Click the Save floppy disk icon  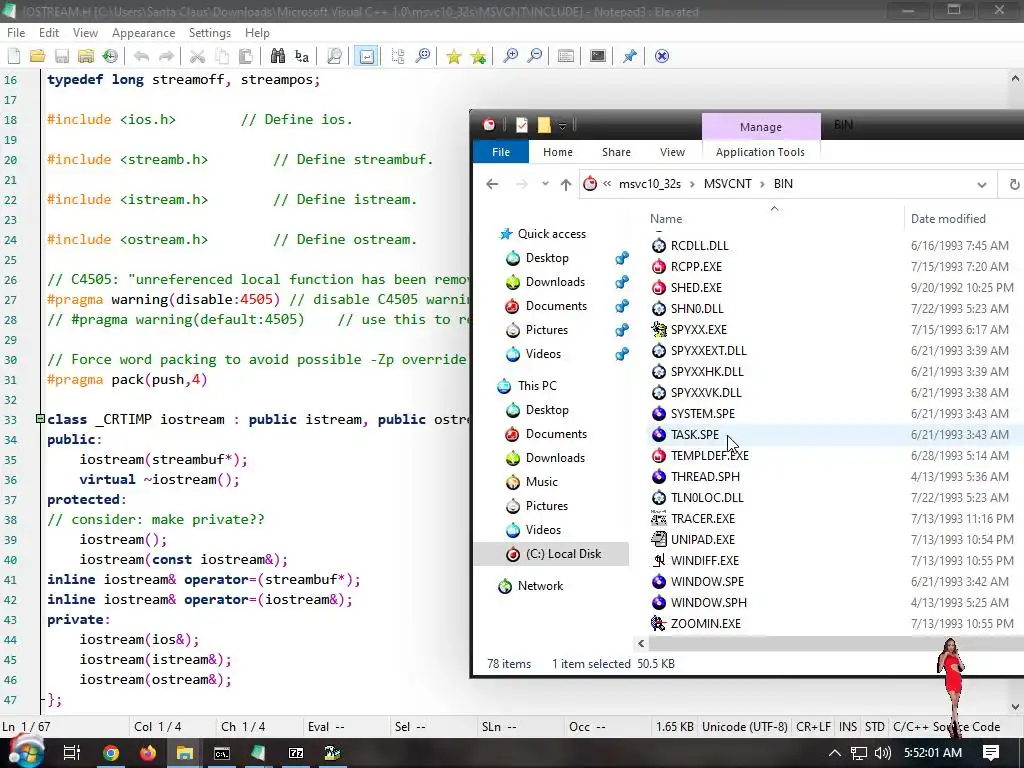(62, 56)
